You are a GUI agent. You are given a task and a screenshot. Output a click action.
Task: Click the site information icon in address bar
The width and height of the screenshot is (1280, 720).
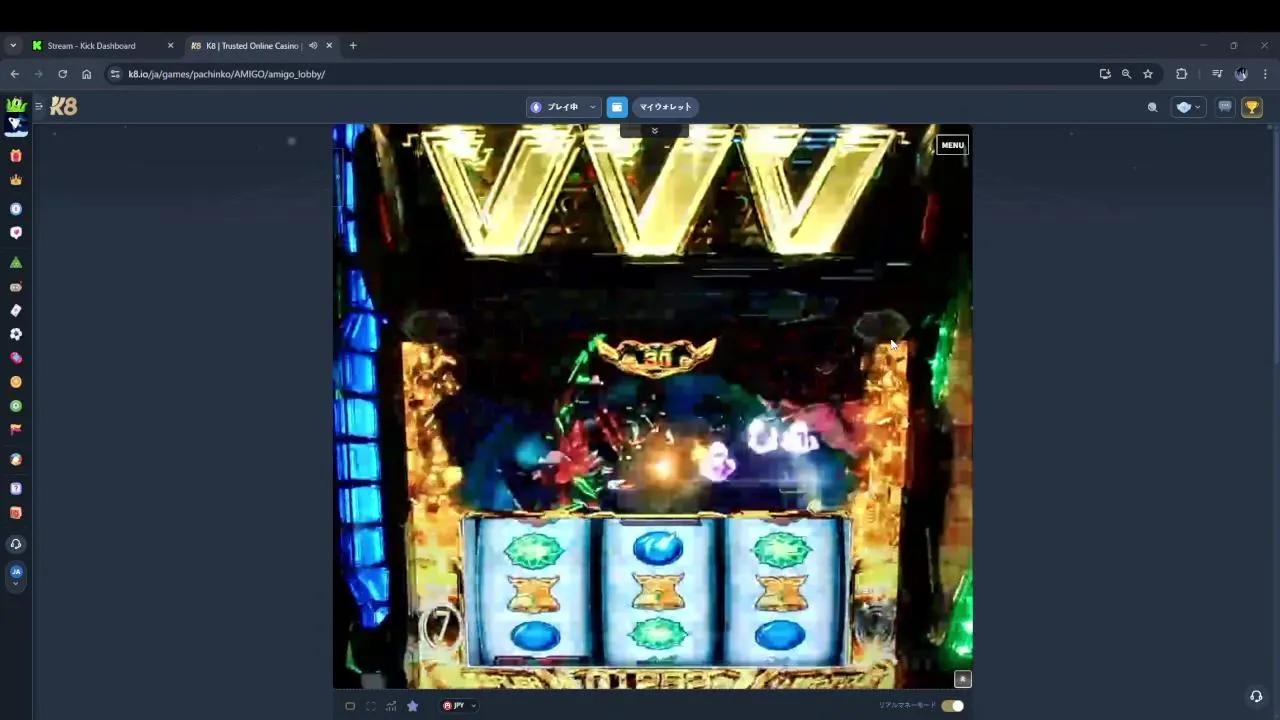coord(115,74)
